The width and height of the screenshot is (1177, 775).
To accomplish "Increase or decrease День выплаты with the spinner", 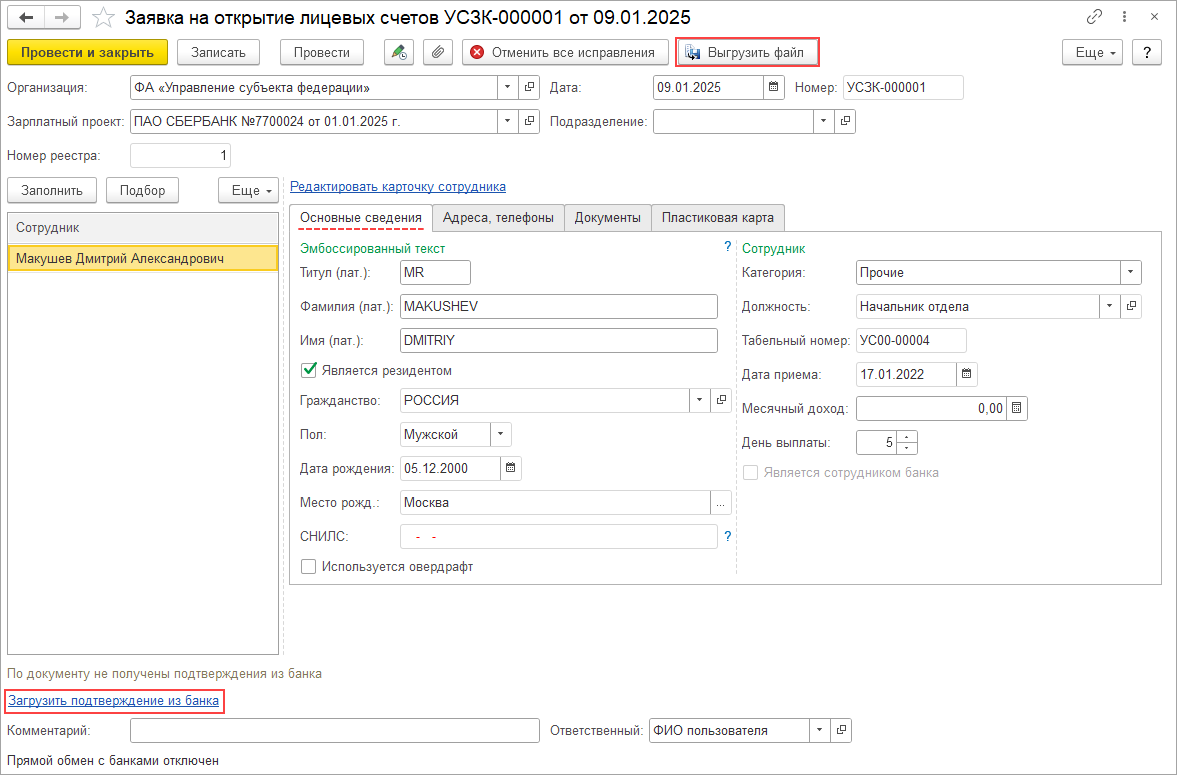I will click(907, 442).
